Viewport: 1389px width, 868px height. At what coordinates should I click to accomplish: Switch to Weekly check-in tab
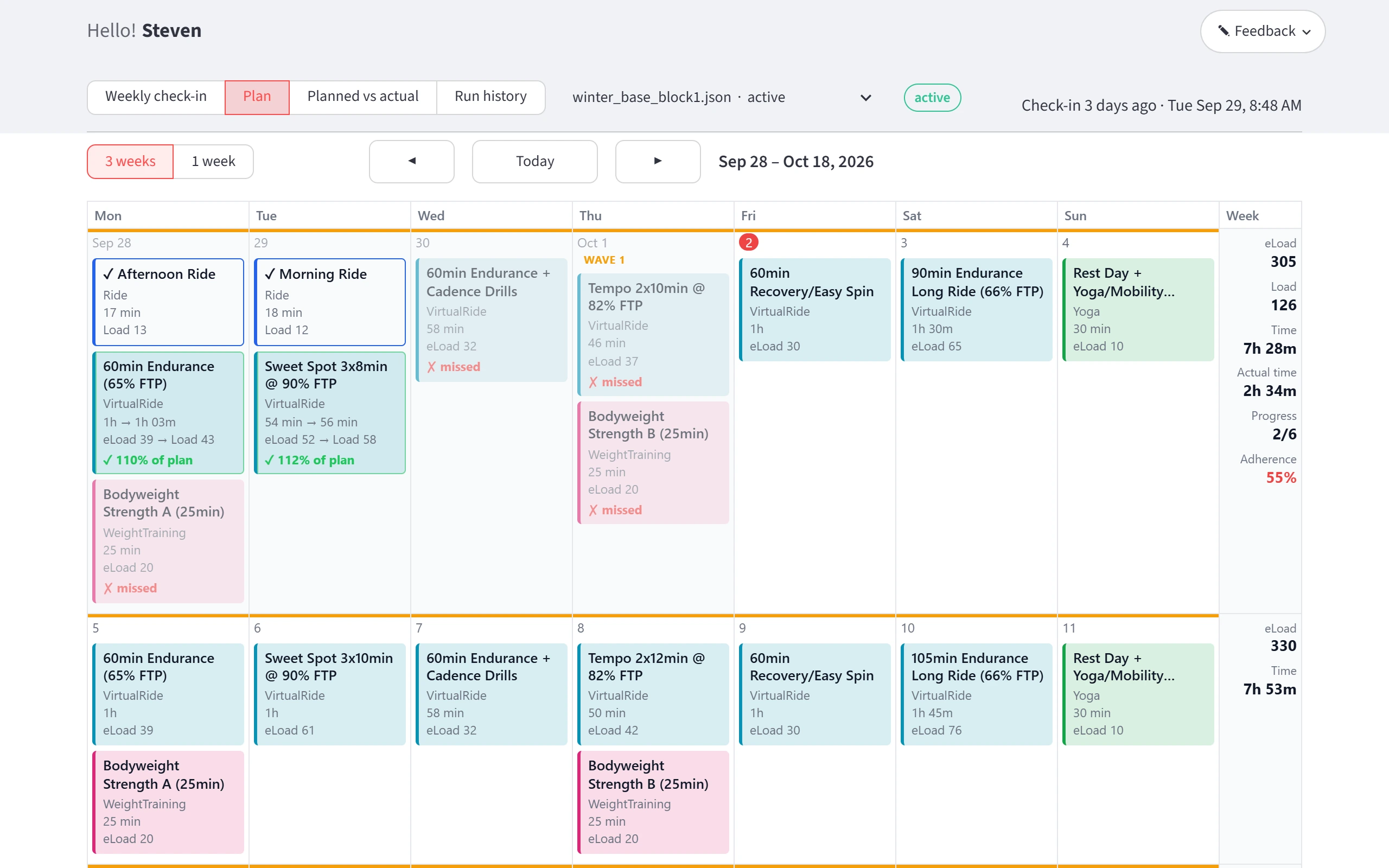[156, 97]
